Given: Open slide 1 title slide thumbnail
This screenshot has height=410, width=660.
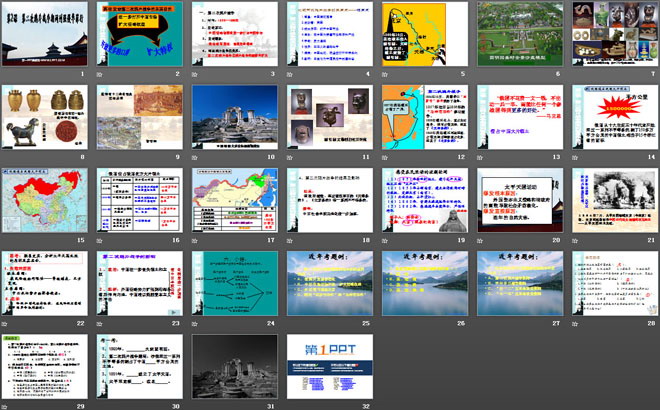Looking at the screenshot, I should 47,35.
